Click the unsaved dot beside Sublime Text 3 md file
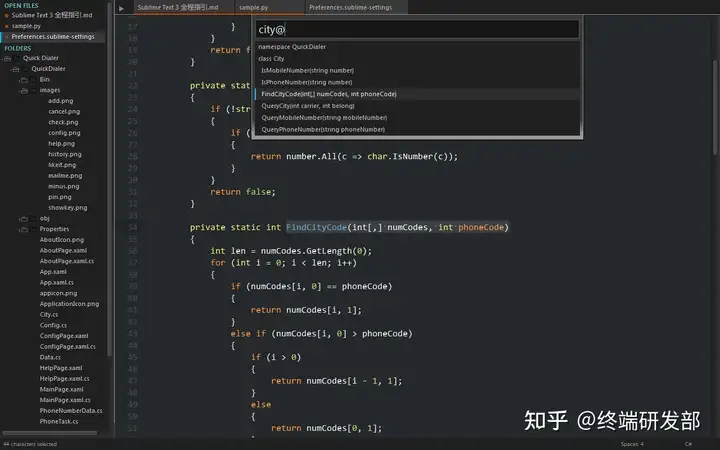The width and height of the screenshot is (720, 450). (x=6, y=16)
